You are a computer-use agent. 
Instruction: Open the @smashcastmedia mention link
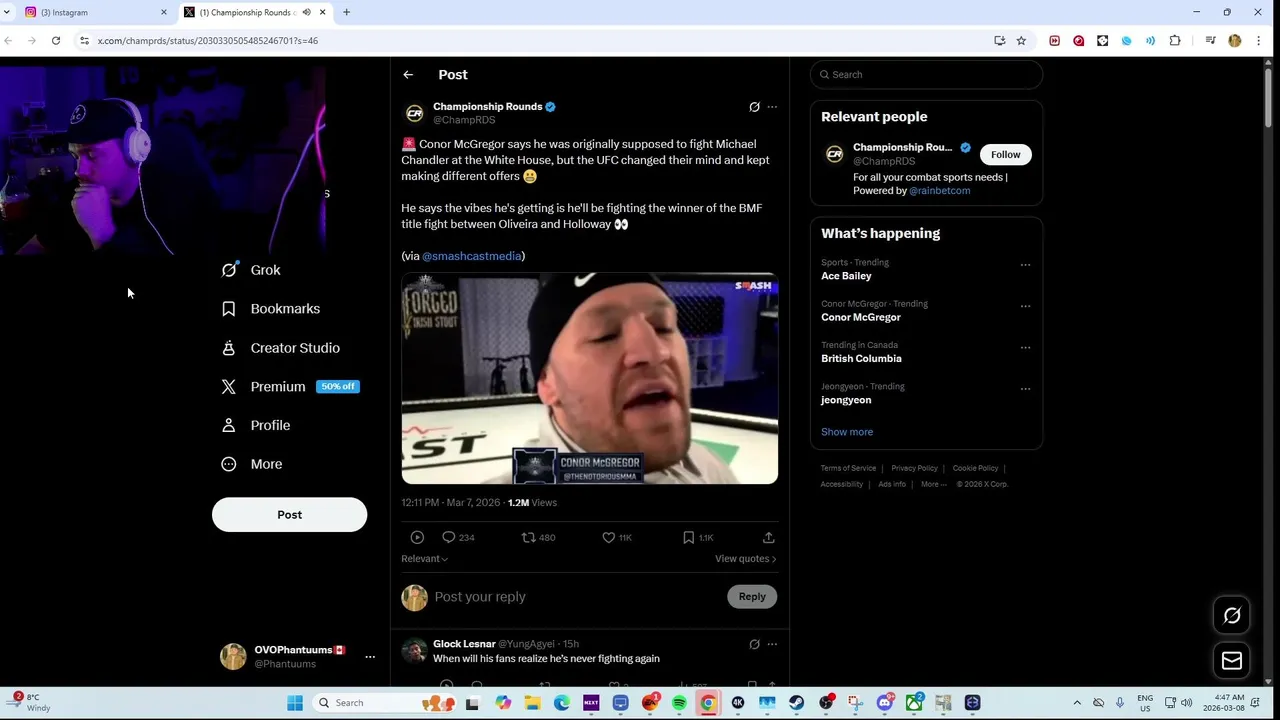coord(472,256)
